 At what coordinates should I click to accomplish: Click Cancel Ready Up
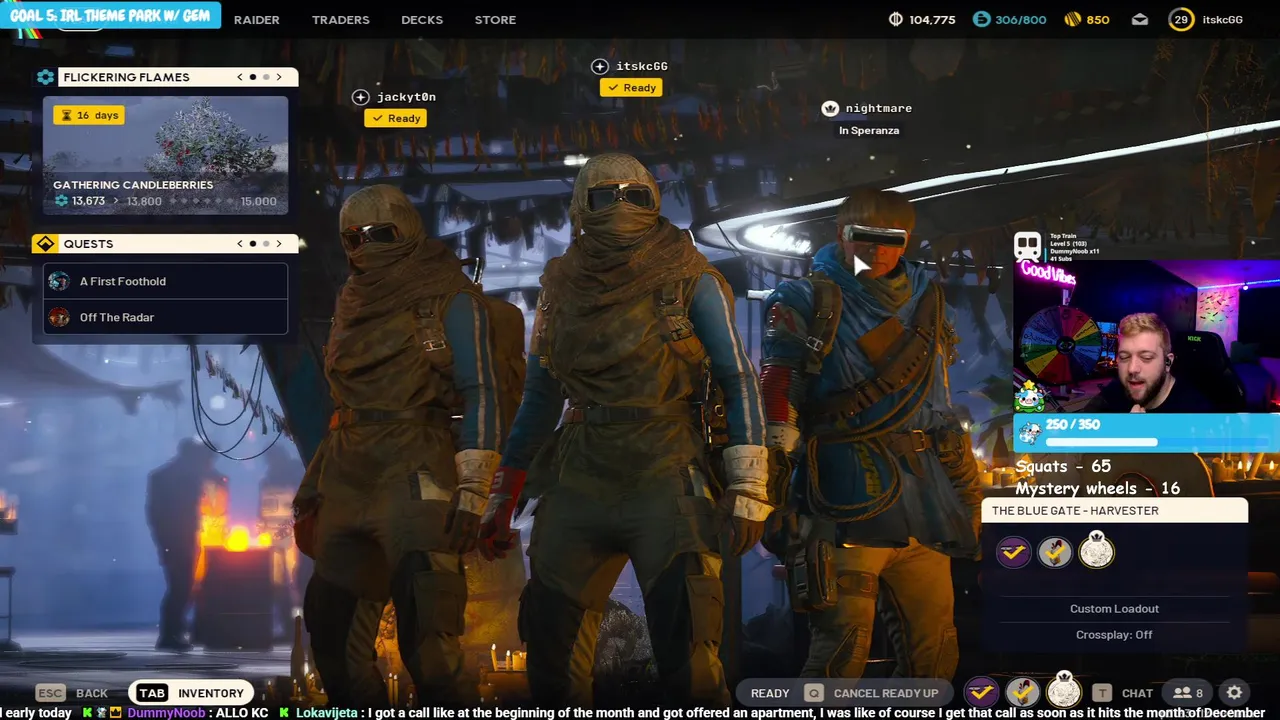click(x=872, y=692)
